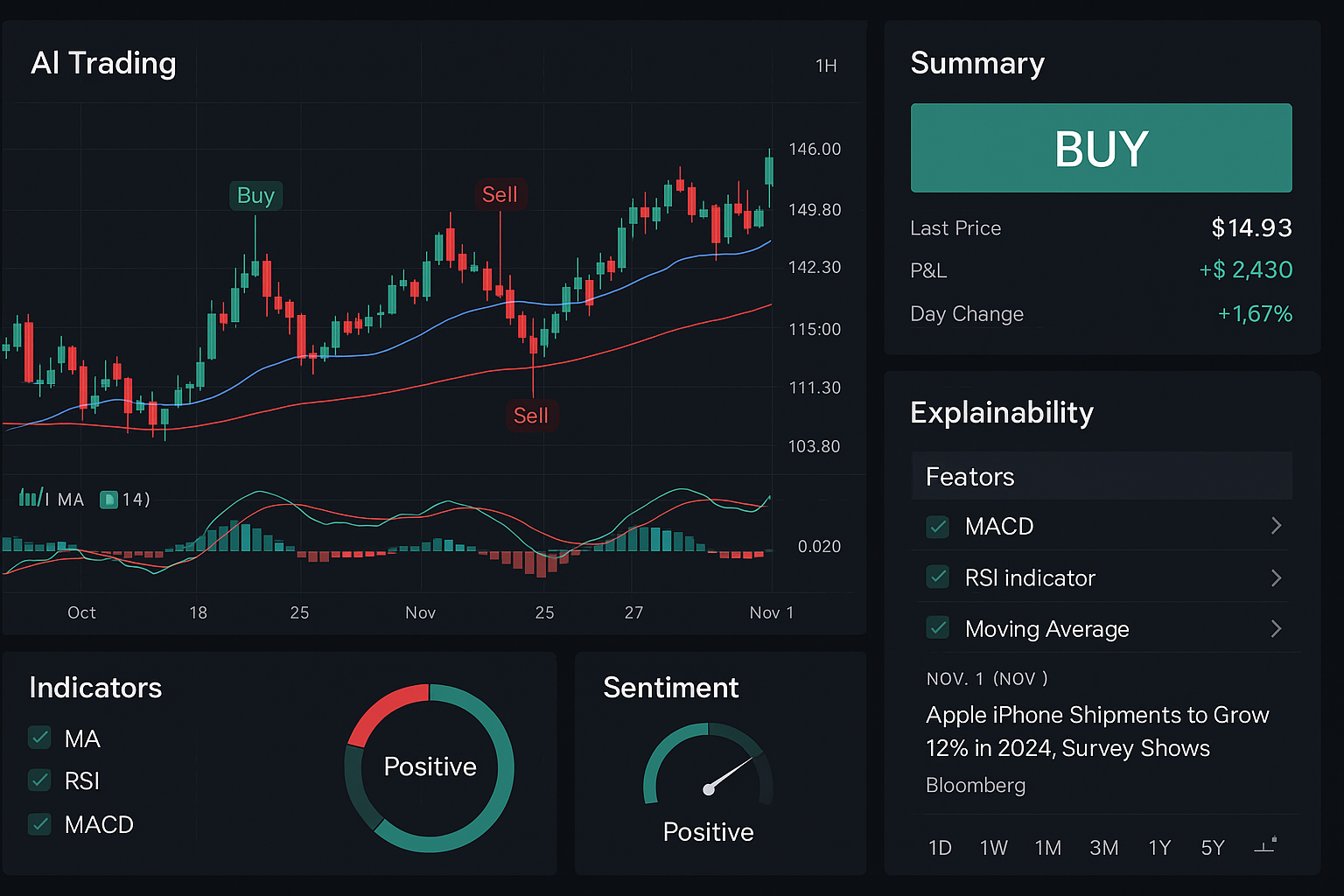
Task: Open the RSI indicator details via its chevron
Action: 1276,577
